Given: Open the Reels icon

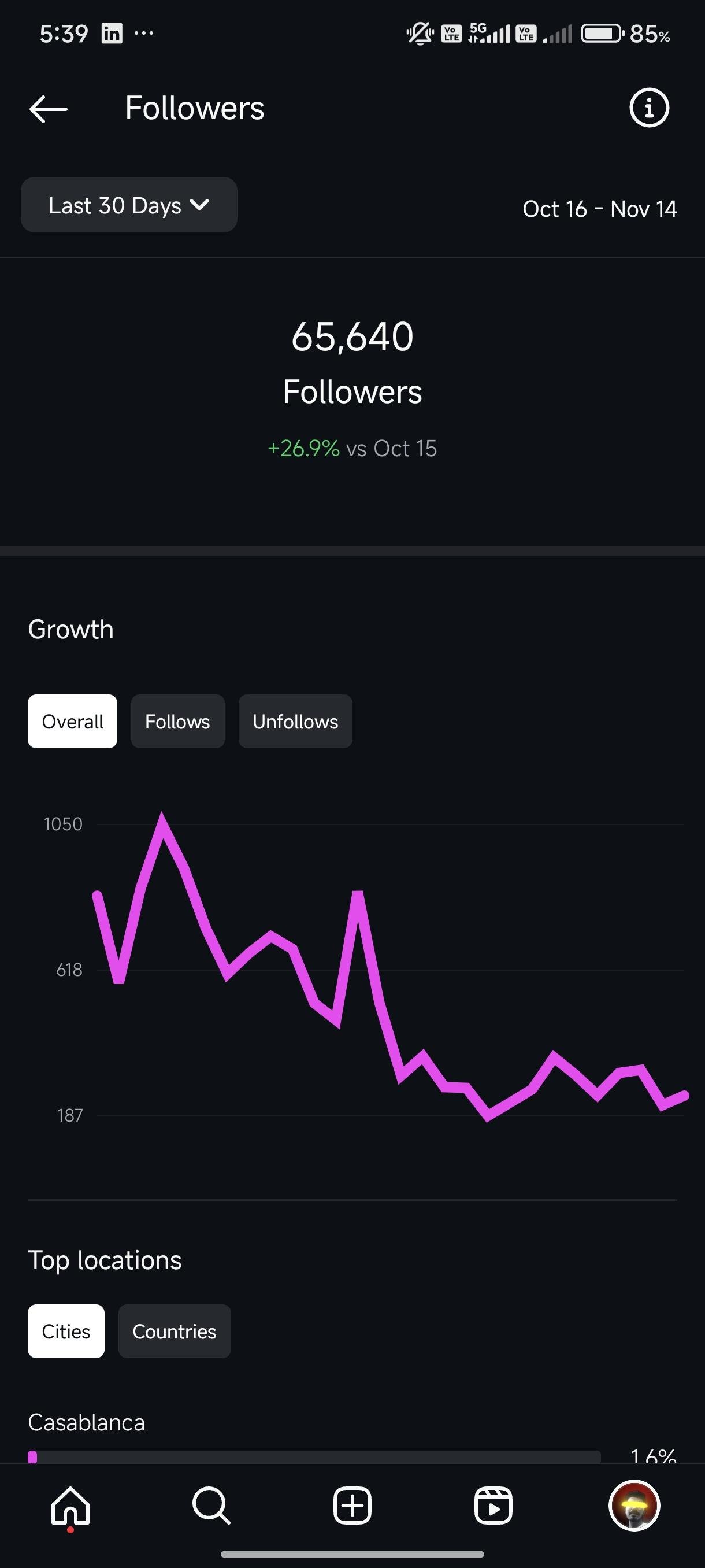Looking at the screenshot, I should (493, 1506).
